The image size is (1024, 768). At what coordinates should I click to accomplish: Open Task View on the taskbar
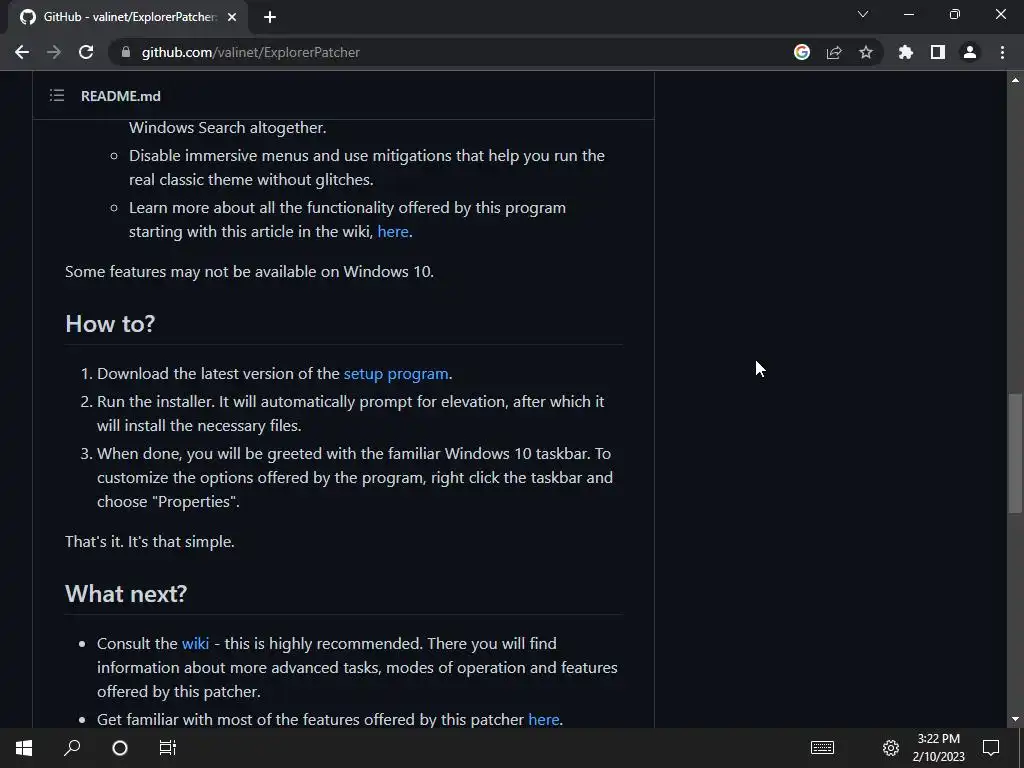[168, 748]
